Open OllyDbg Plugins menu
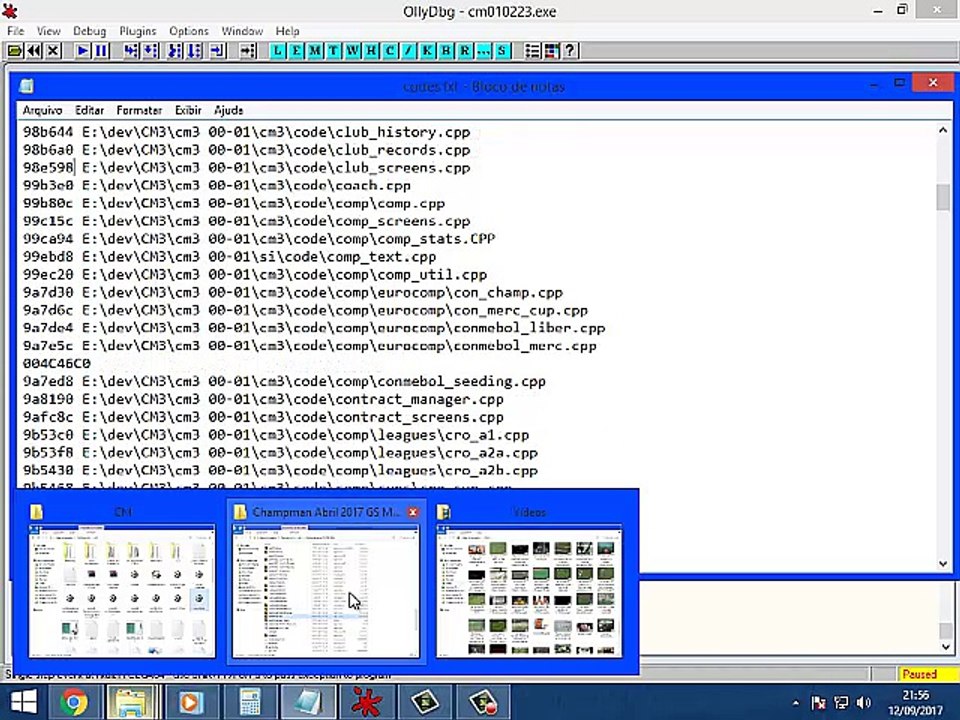Screen dimensions: 960x720 (138, 31)
